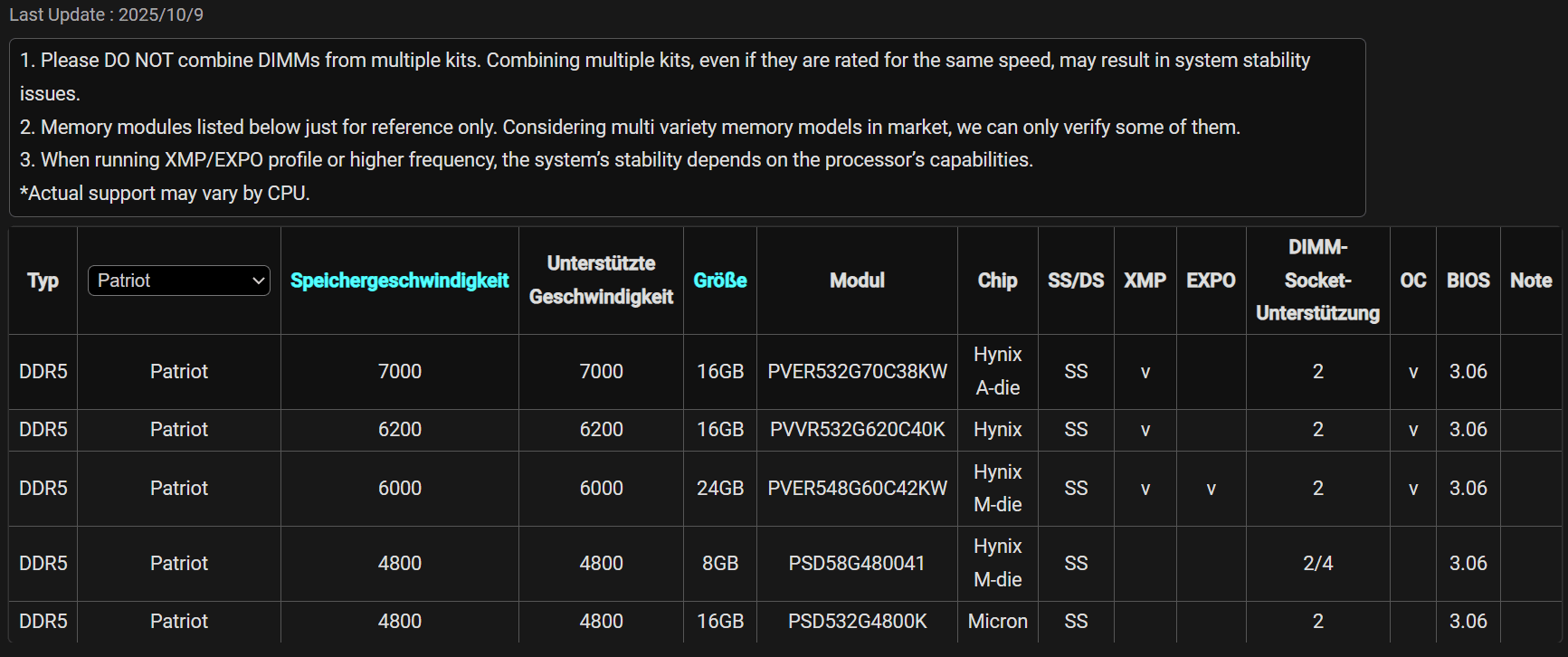
Task: Select module name PVER532G70C38KW
Action: click(x=857, y=372)
